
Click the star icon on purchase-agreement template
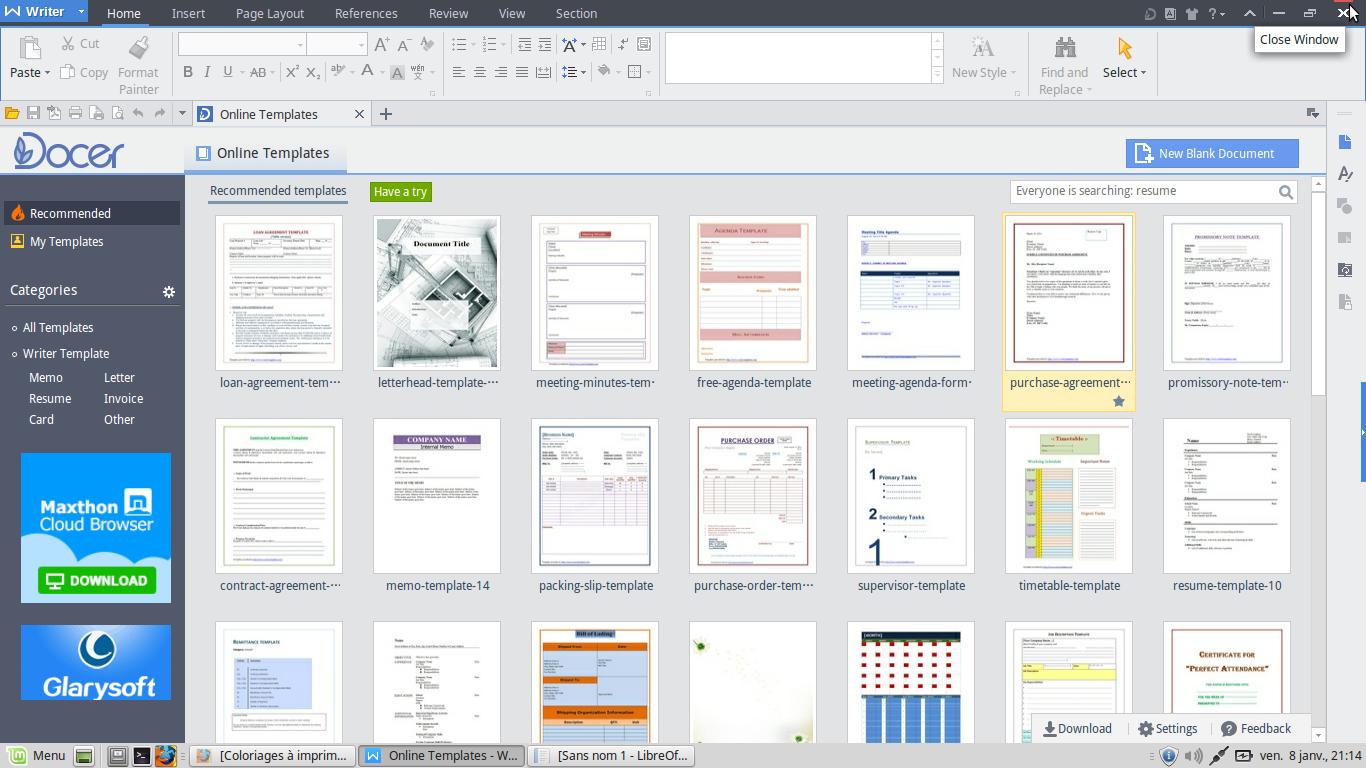[1119, 401]
